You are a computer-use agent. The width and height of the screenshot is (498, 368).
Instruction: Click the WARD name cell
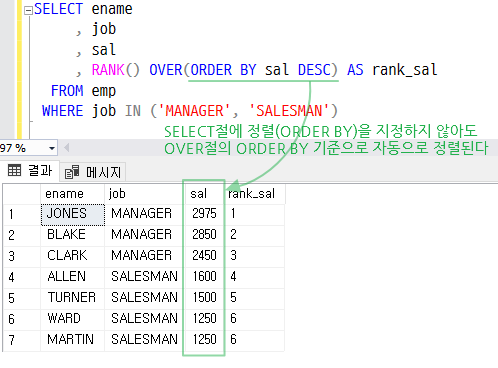pos(72,319)
